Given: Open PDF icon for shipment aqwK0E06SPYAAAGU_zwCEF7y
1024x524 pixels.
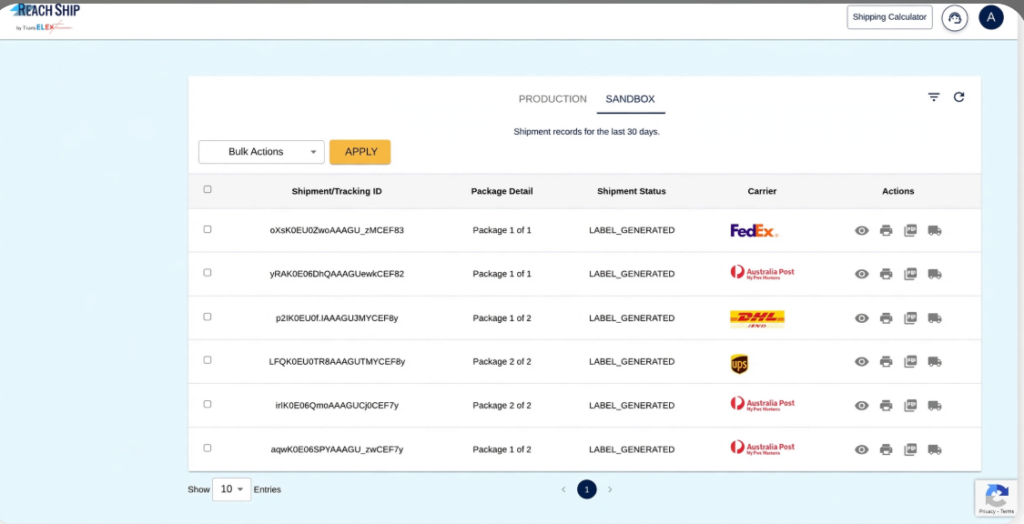Looking at the screenshot, I should tap(910, 450).
